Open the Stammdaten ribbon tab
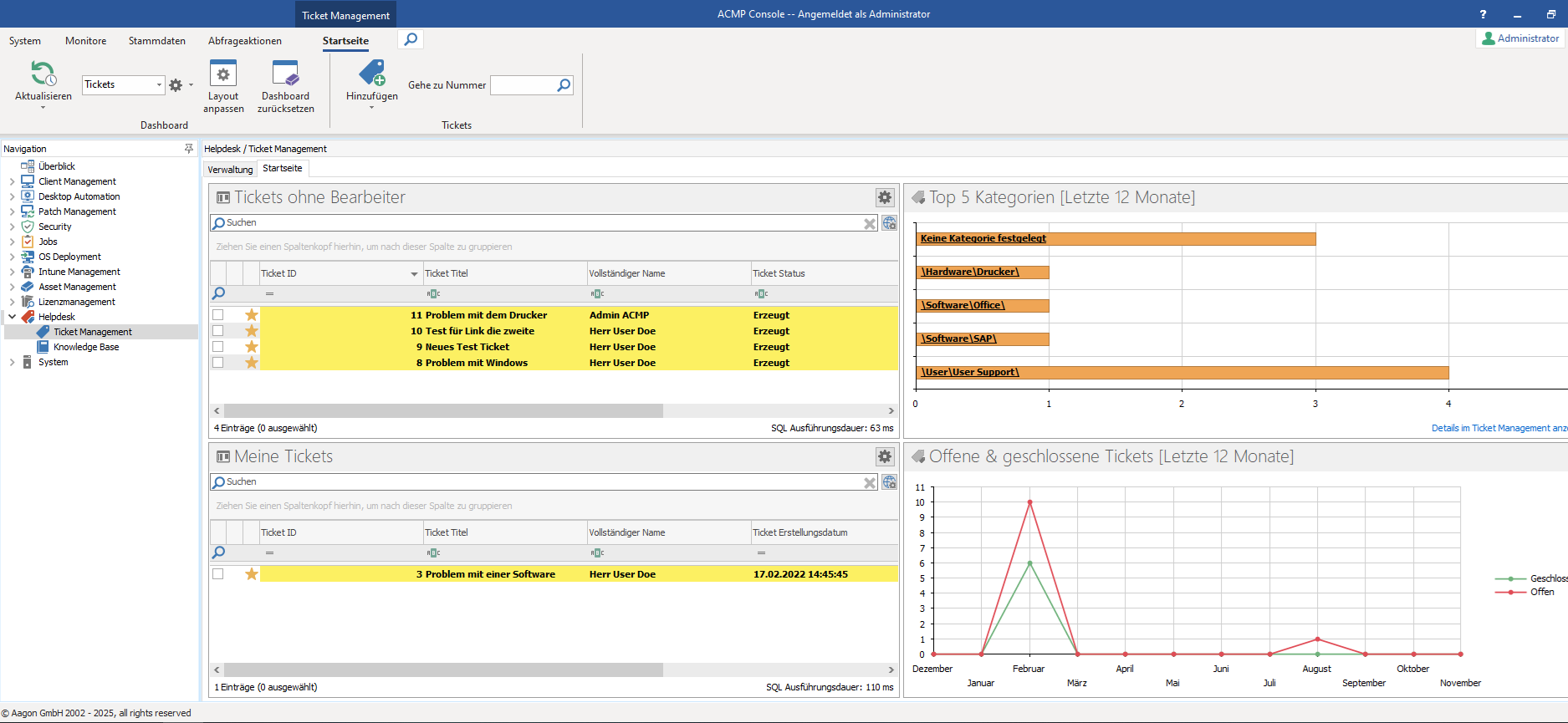1568x723 pixels. pyautogui.click(x=157, y=41)
